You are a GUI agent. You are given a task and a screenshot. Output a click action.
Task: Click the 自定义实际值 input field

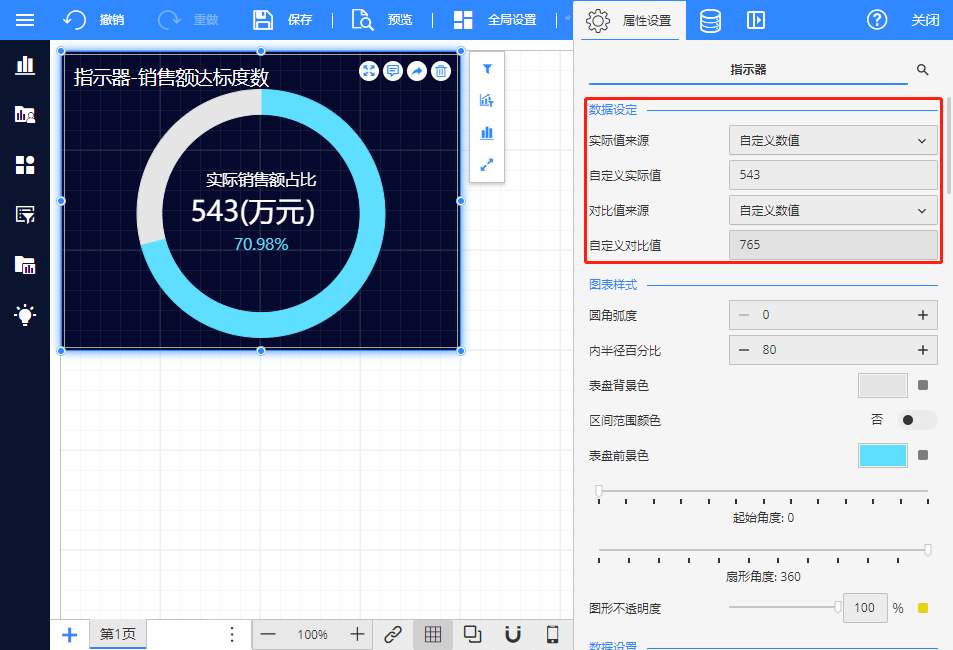[833, 175]
